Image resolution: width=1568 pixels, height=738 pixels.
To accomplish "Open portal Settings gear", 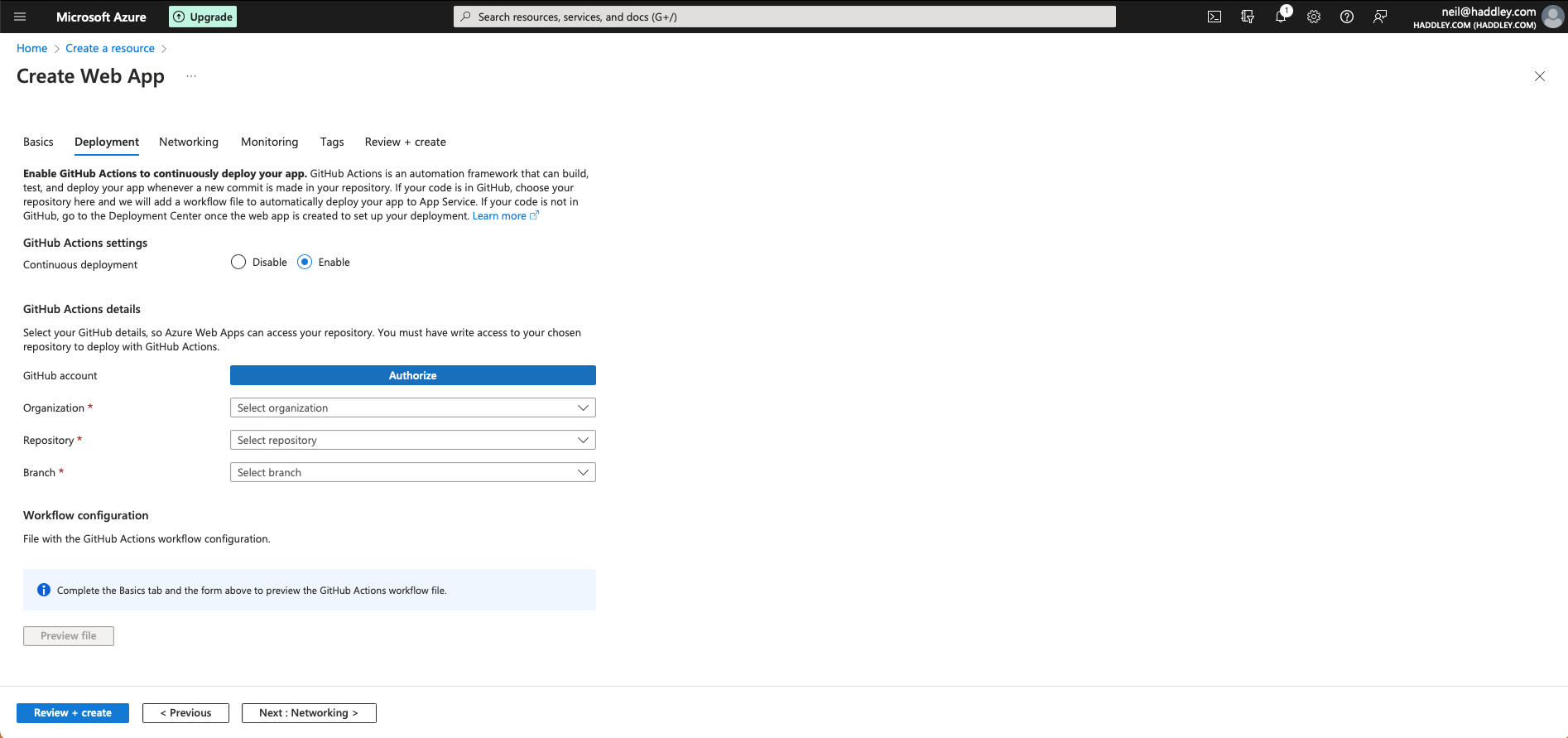I will pyautogui.click(x=1314, y=17).
